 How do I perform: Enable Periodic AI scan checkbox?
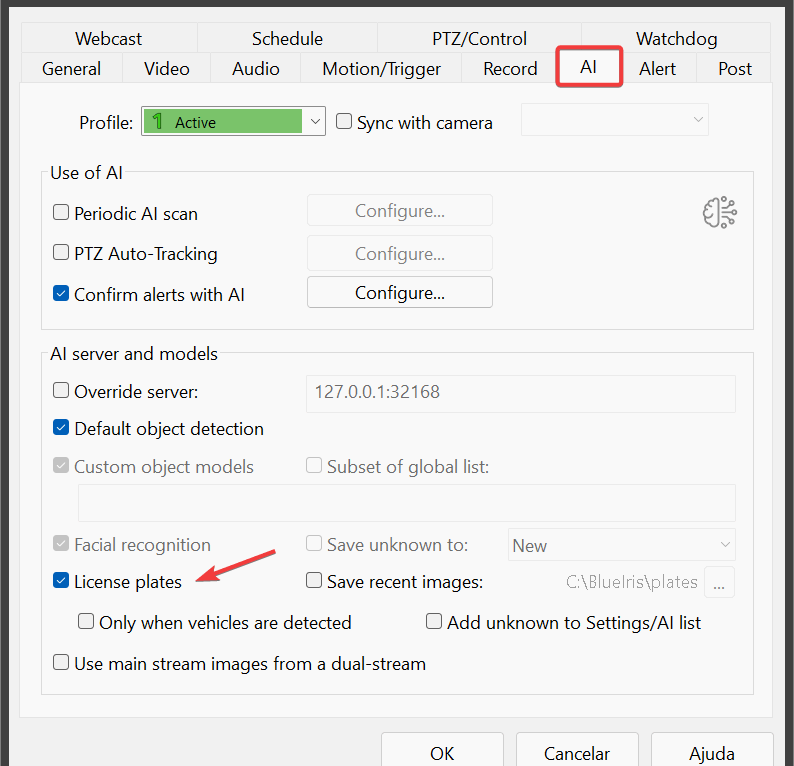pos(61,213)
